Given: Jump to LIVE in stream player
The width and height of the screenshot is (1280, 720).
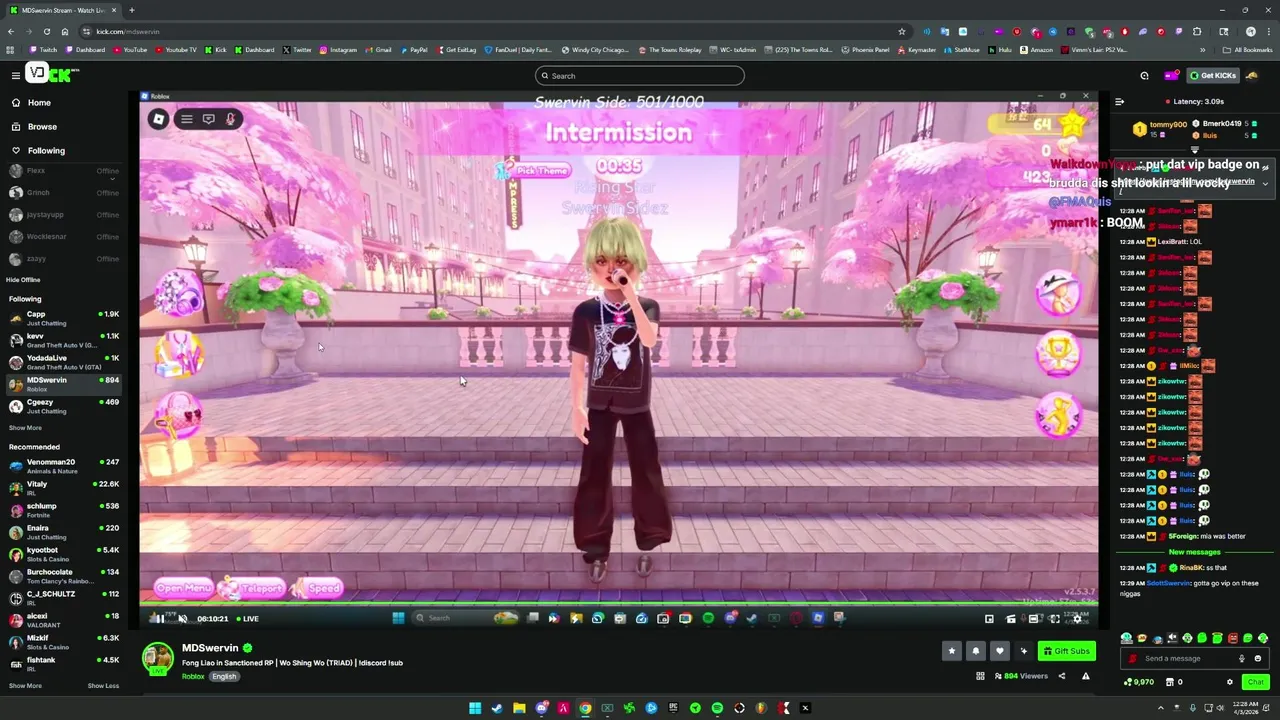Looking at the screenshot, I should (x=247, y=619).
